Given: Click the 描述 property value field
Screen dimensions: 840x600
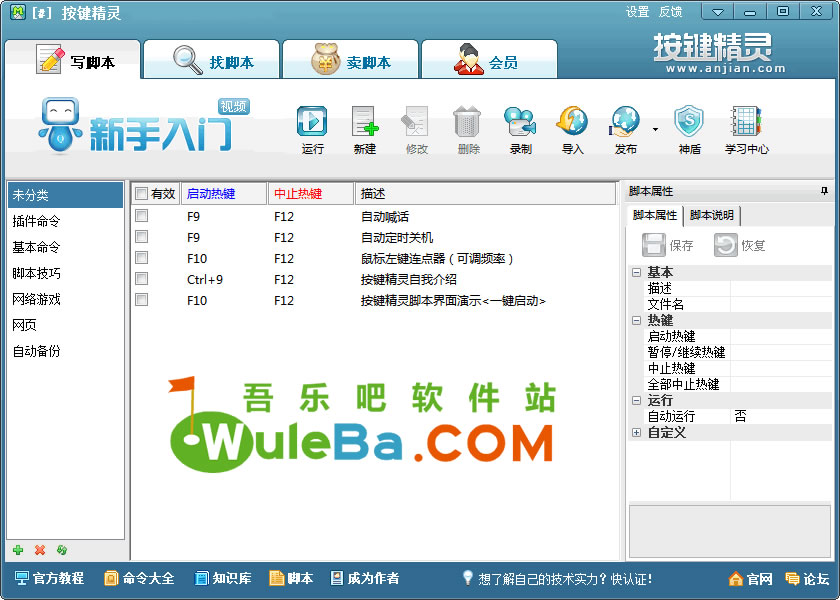Looking at the screenshot, I should [781, 288].
